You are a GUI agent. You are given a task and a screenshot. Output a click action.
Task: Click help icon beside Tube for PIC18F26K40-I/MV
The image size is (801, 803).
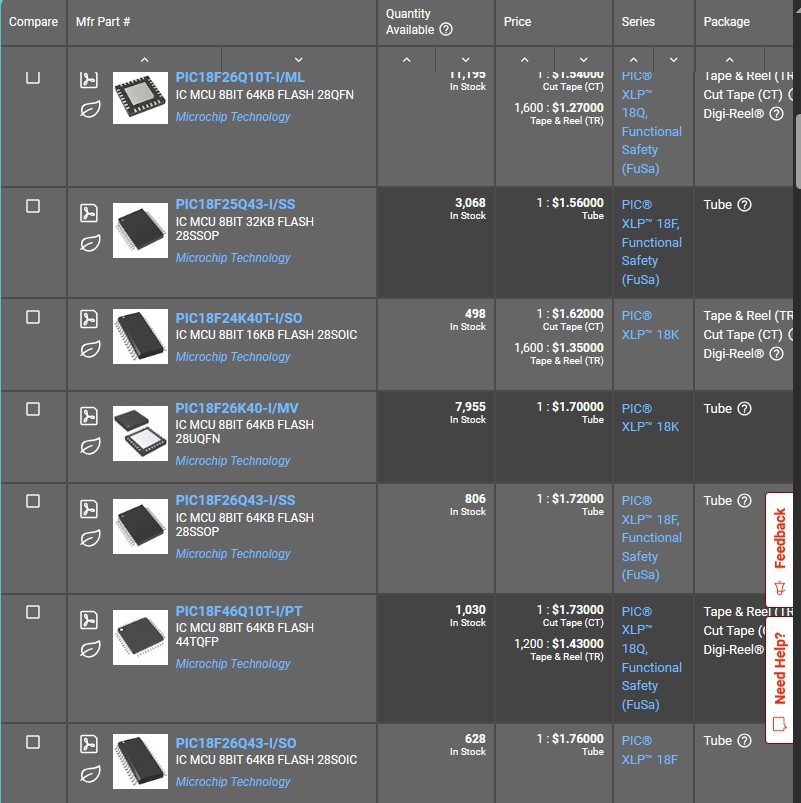click(744, 408)
